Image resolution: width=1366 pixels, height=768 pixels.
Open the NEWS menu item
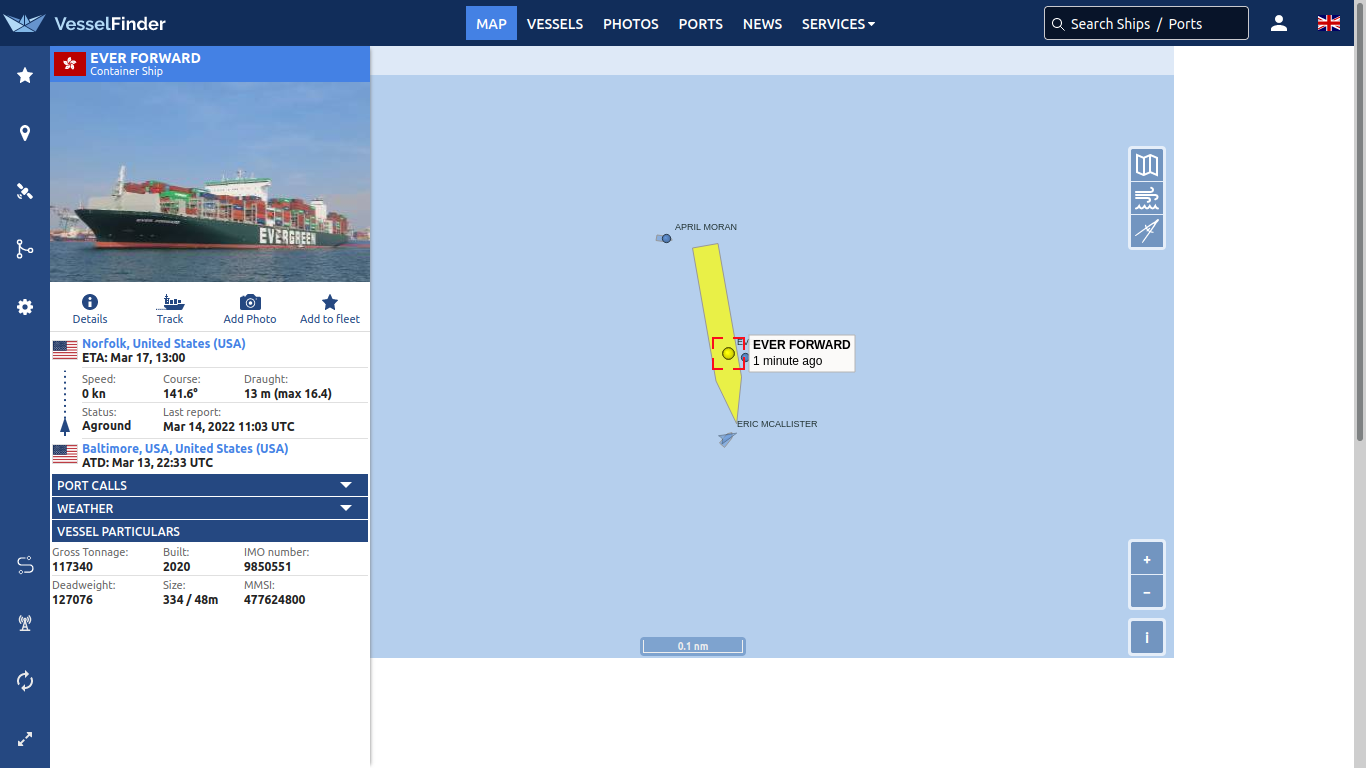pos(762,24)
